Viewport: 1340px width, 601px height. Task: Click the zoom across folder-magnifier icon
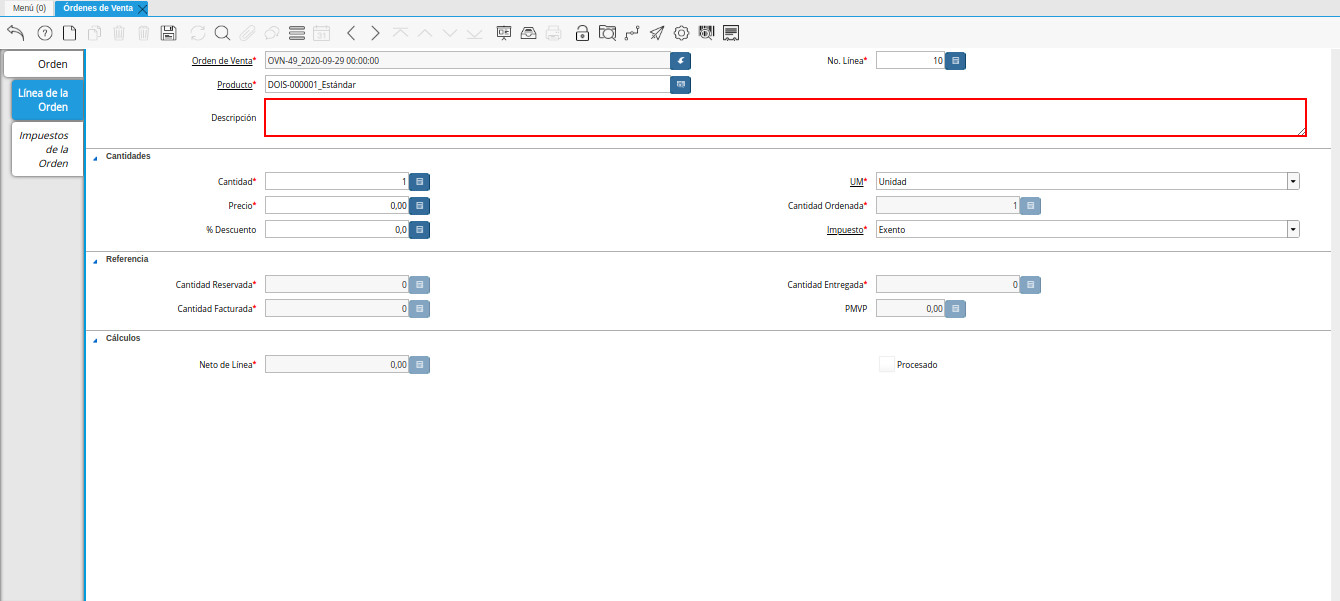click(x=607, y=33)
